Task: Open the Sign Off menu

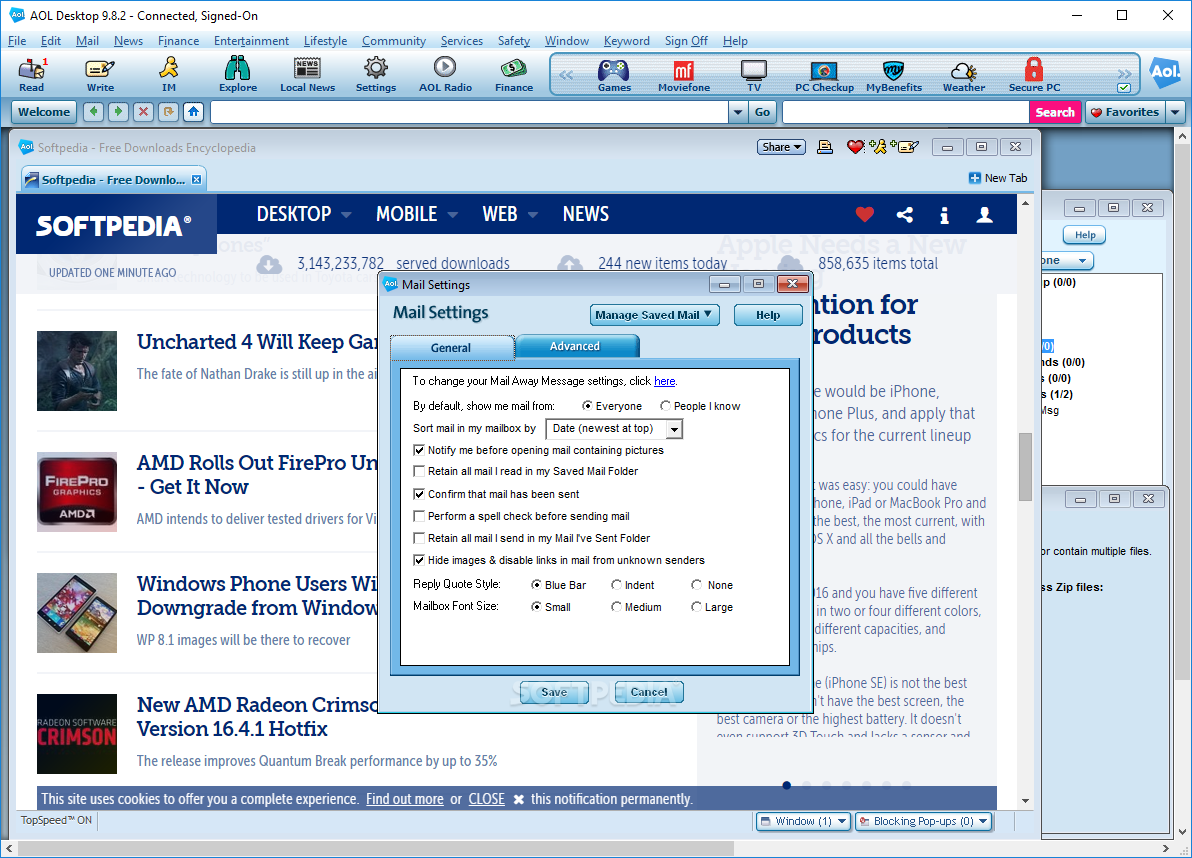Action: (x=686, y=41)
